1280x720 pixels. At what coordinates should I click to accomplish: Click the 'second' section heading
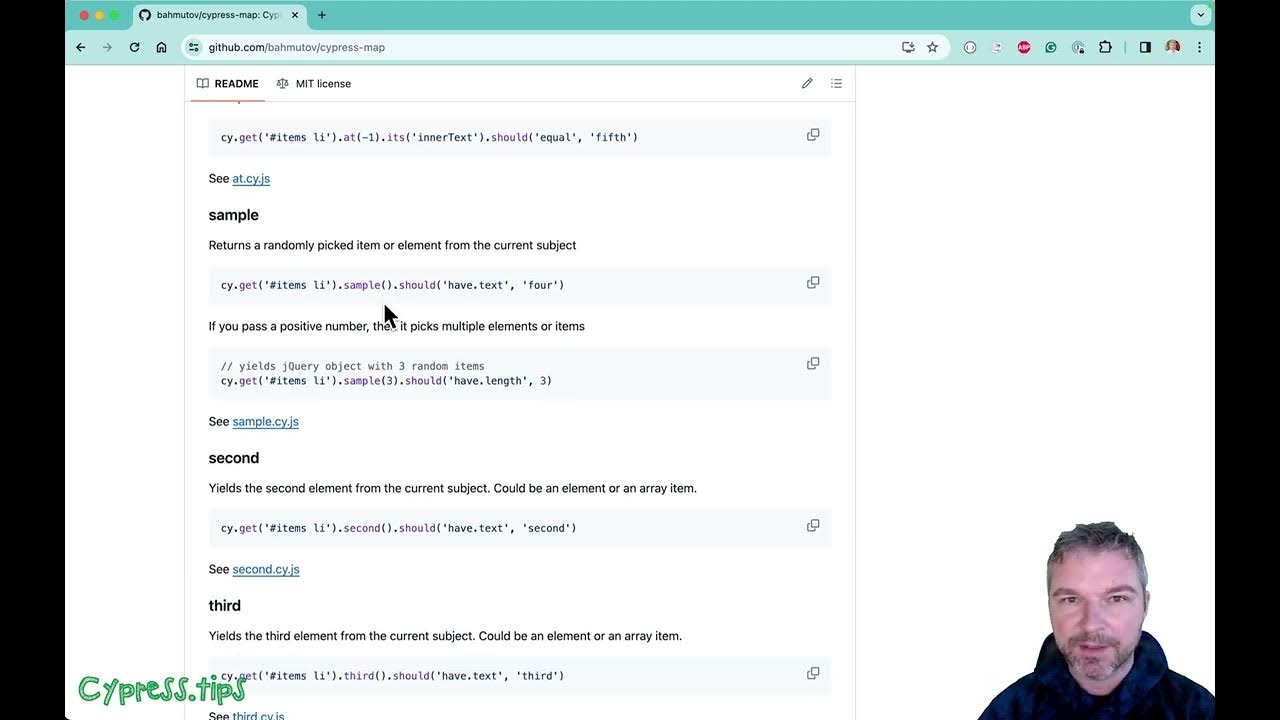[234, 458]
